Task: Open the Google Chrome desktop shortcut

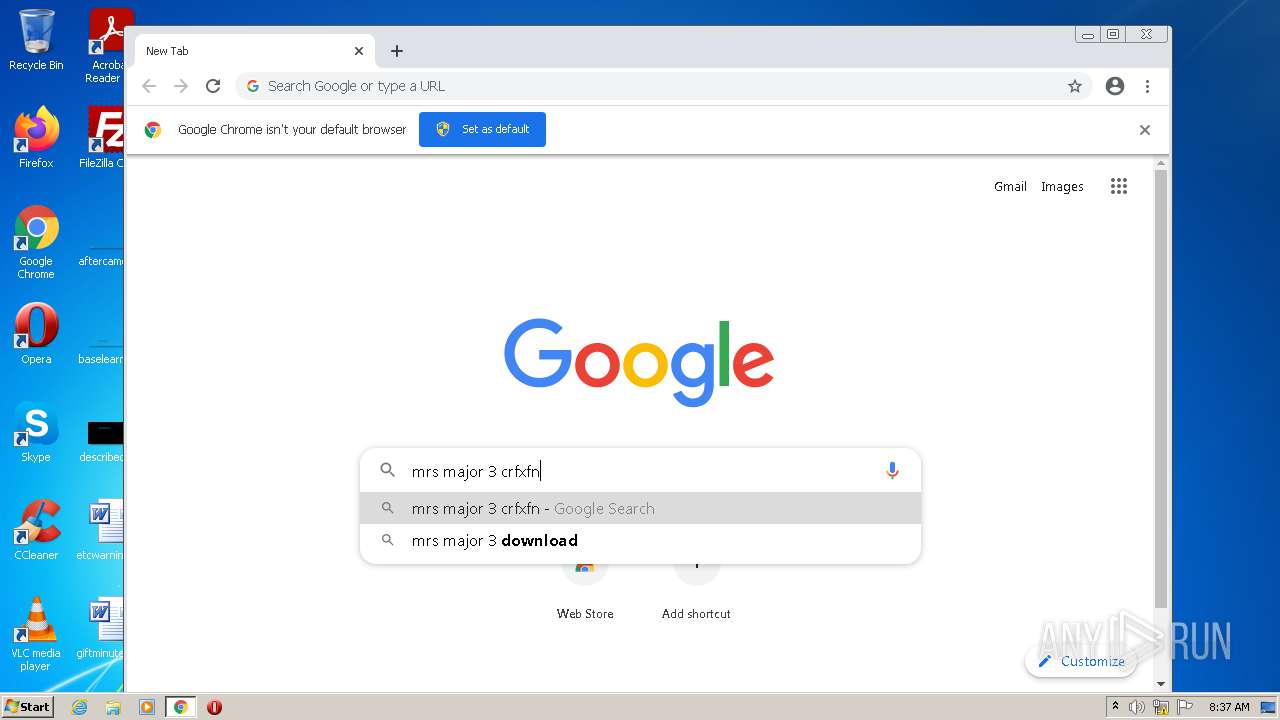Action: [36, 242]
